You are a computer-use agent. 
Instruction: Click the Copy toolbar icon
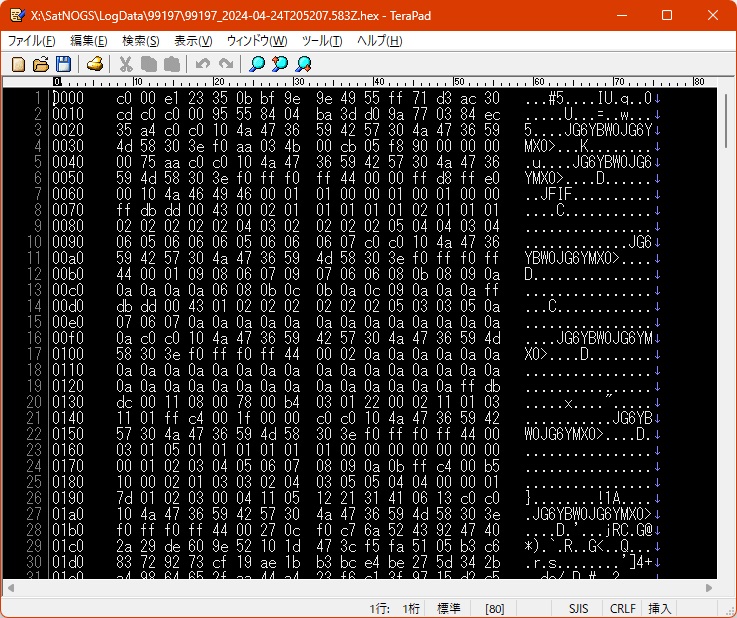149,64
